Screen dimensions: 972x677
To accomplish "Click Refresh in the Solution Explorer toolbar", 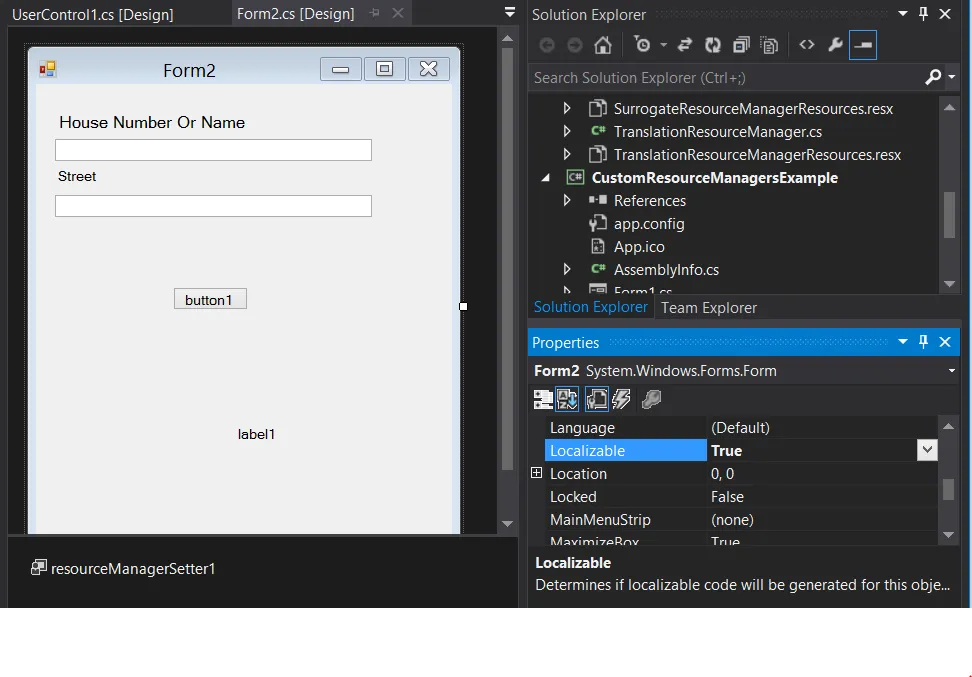I will click(x=712, y=45).
